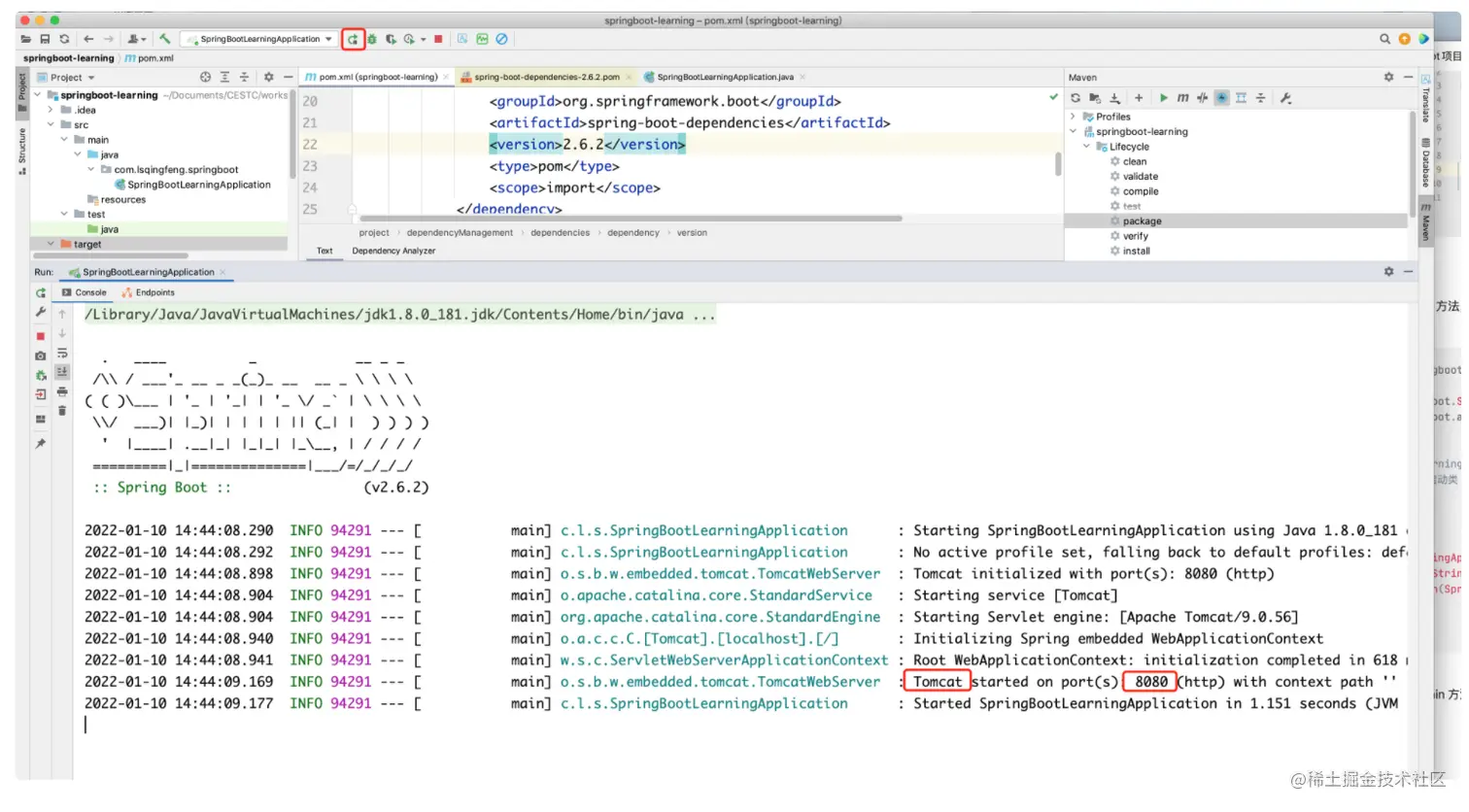Select the resources folder in Project tree
1469x812 pixels.
coord(117,199)
